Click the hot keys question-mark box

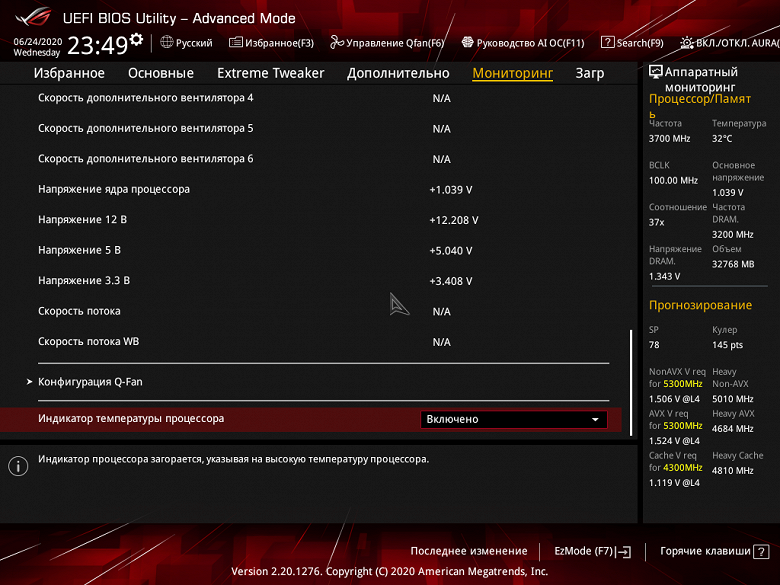click(x=761, y=552)
